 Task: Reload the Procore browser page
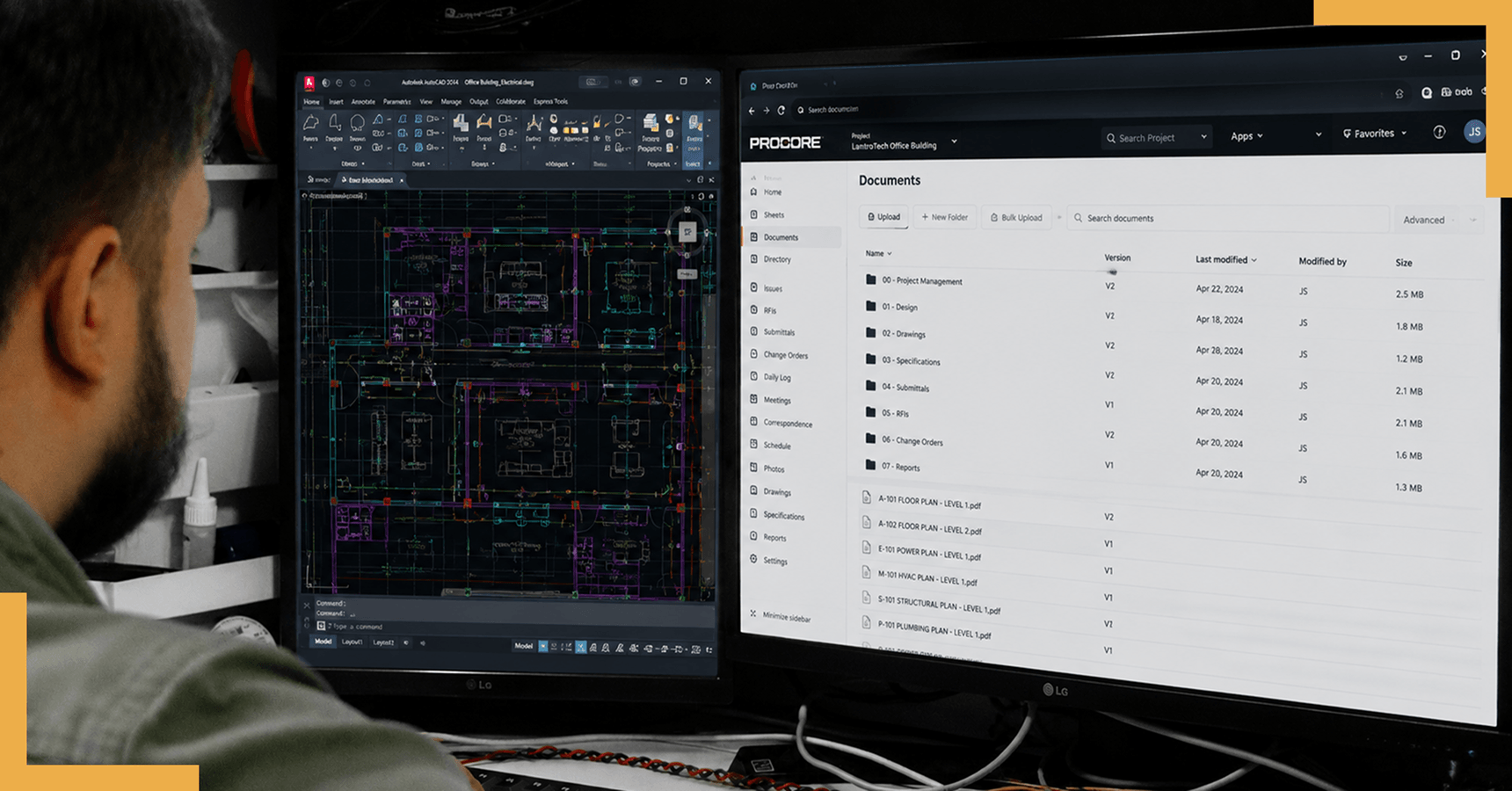click(x=781, y=111)
